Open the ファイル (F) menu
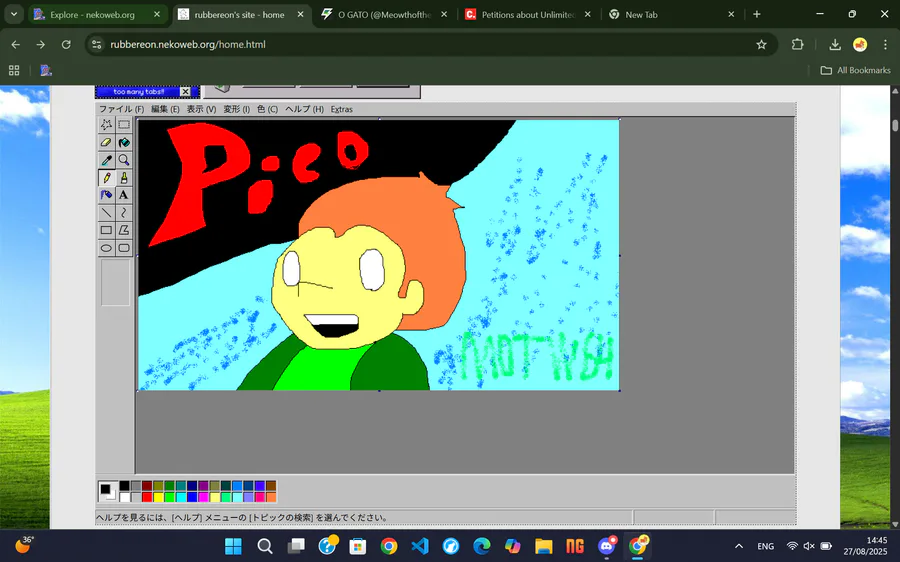Viewport: 900px width, 562px height. 121,109
